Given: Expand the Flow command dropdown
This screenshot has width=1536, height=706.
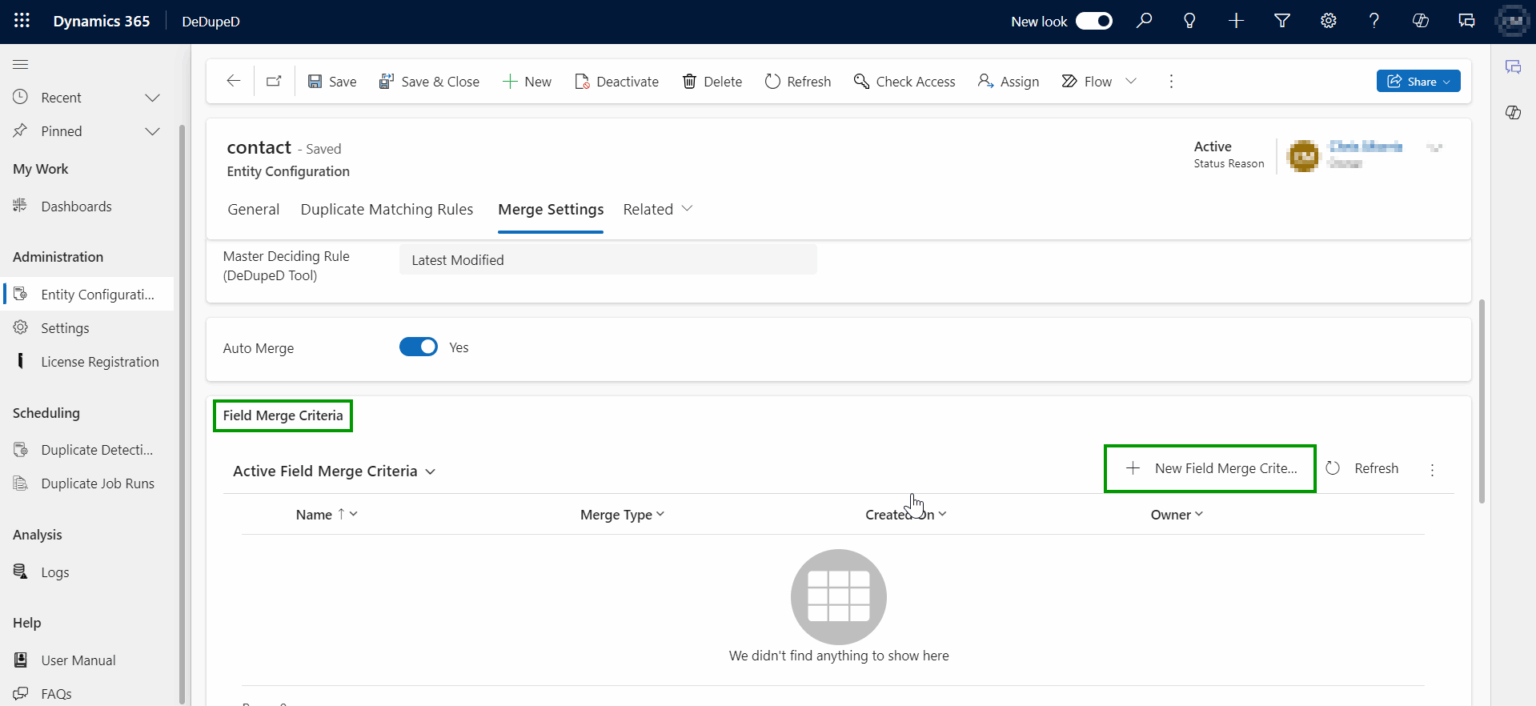Looking at the screenshot, I should click(1130, 81).
